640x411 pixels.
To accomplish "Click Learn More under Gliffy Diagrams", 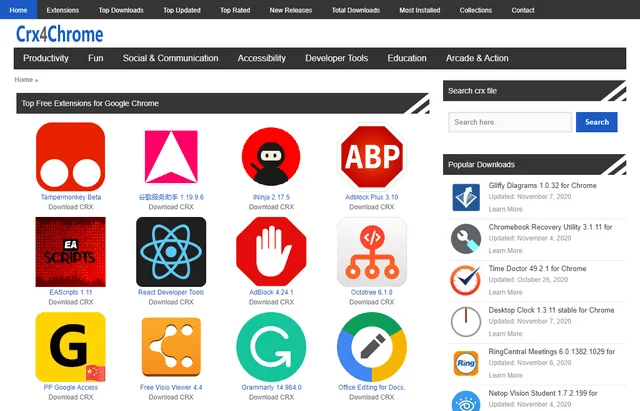I will (x=505, y=209).
